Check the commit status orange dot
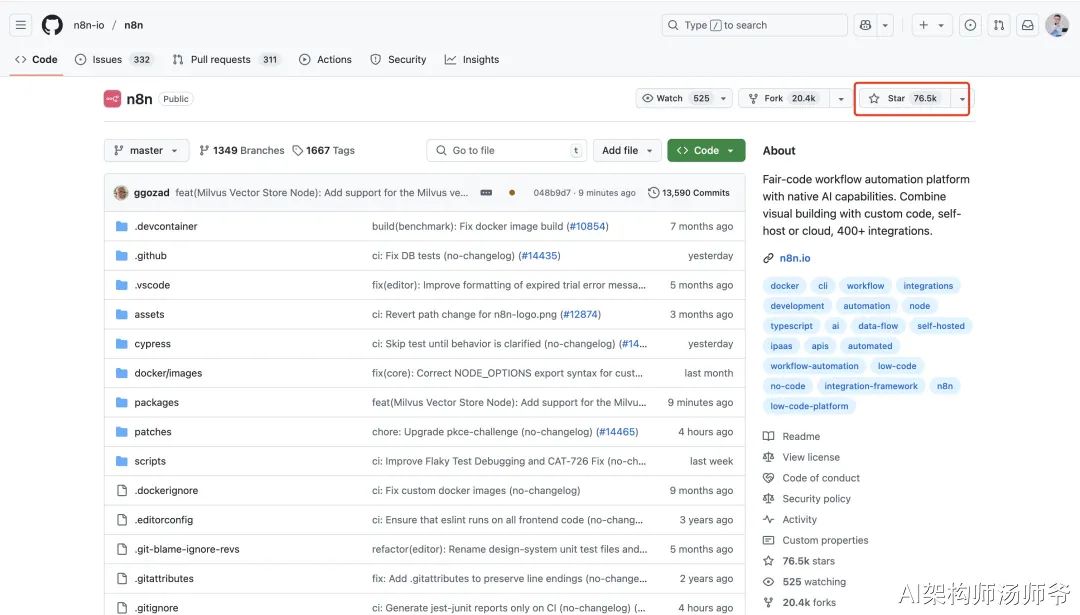This screenshot has width=1080, height=615. tap(512, 193)
